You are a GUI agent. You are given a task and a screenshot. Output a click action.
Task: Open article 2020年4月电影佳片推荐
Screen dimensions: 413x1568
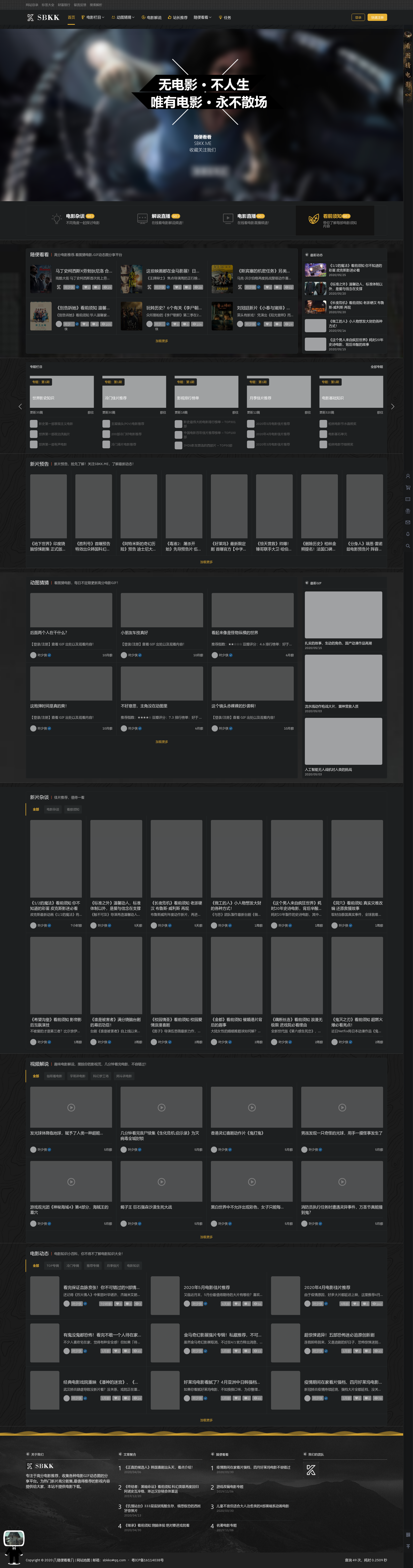(327, 1287)
